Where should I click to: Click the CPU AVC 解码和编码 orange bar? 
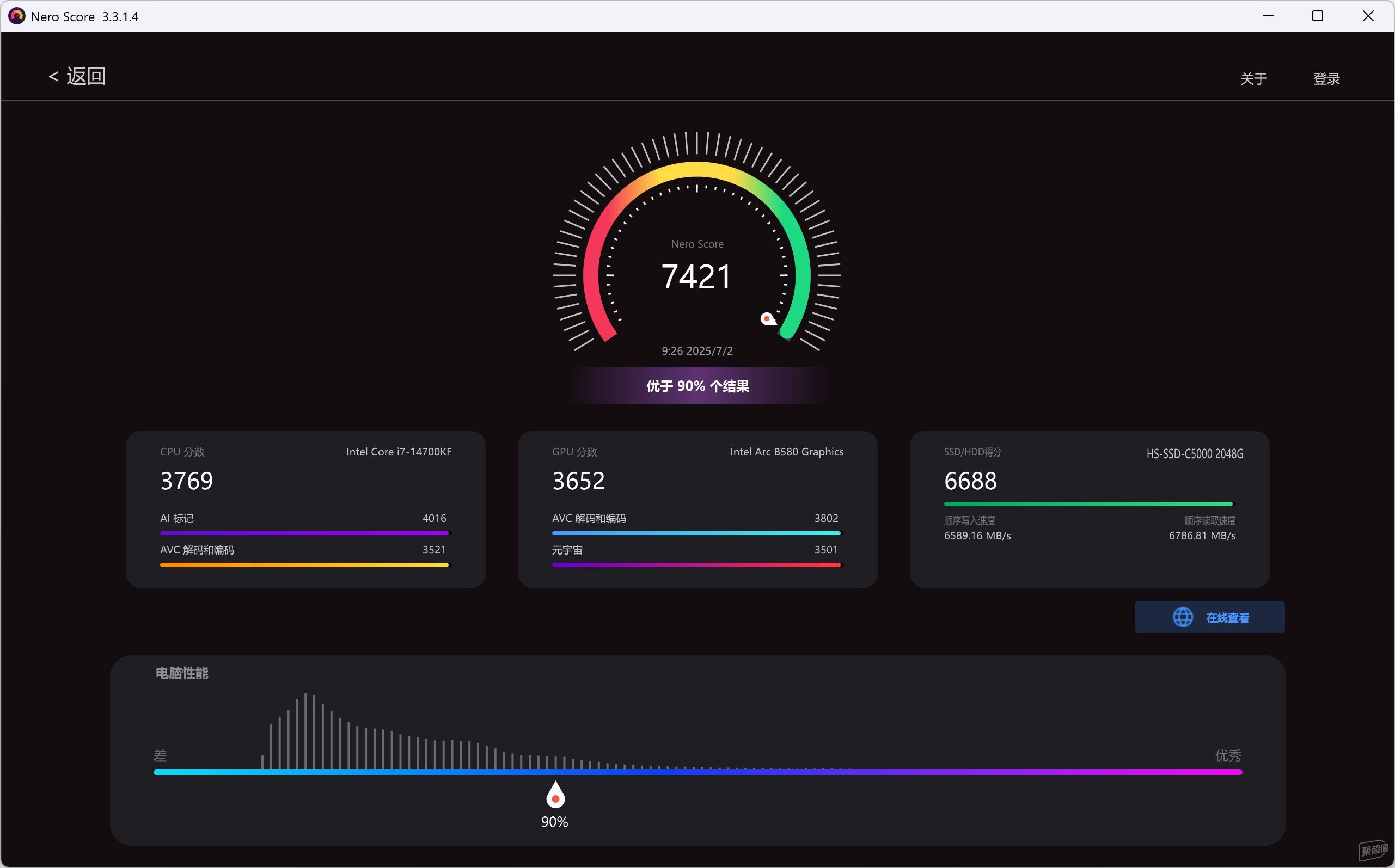point(305,565)
